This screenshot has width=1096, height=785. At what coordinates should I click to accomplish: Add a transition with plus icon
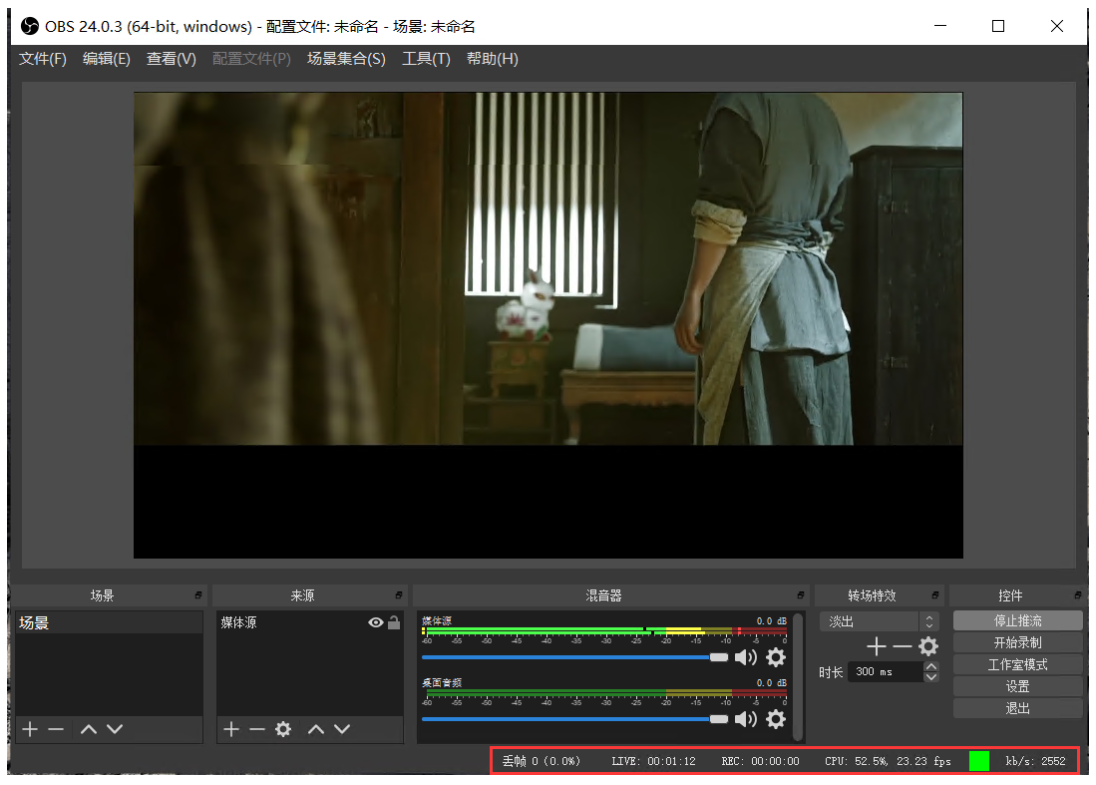(876, 647)
